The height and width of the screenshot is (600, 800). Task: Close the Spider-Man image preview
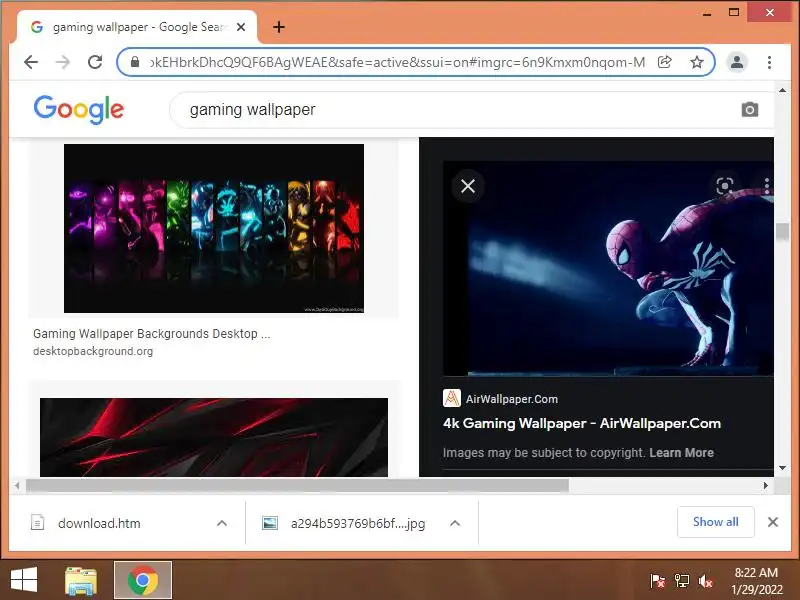468,186
